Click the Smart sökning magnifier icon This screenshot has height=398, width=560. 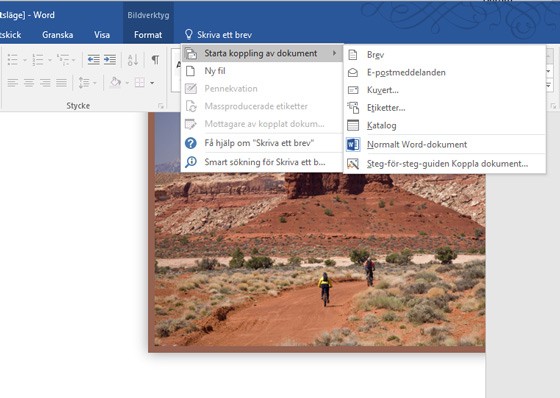click(191, 162)
